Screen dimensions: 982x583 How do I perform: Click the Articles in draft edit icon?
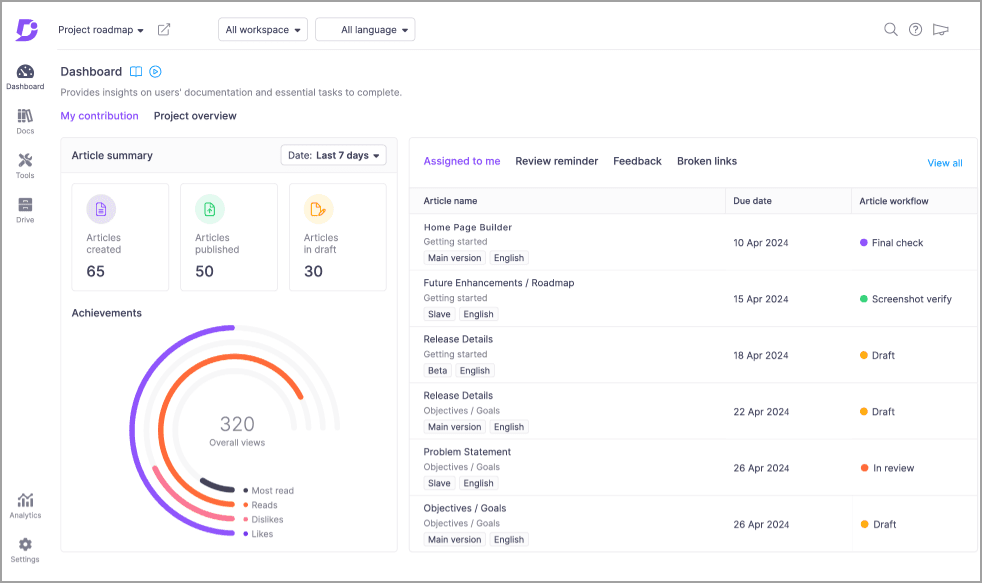318,209
